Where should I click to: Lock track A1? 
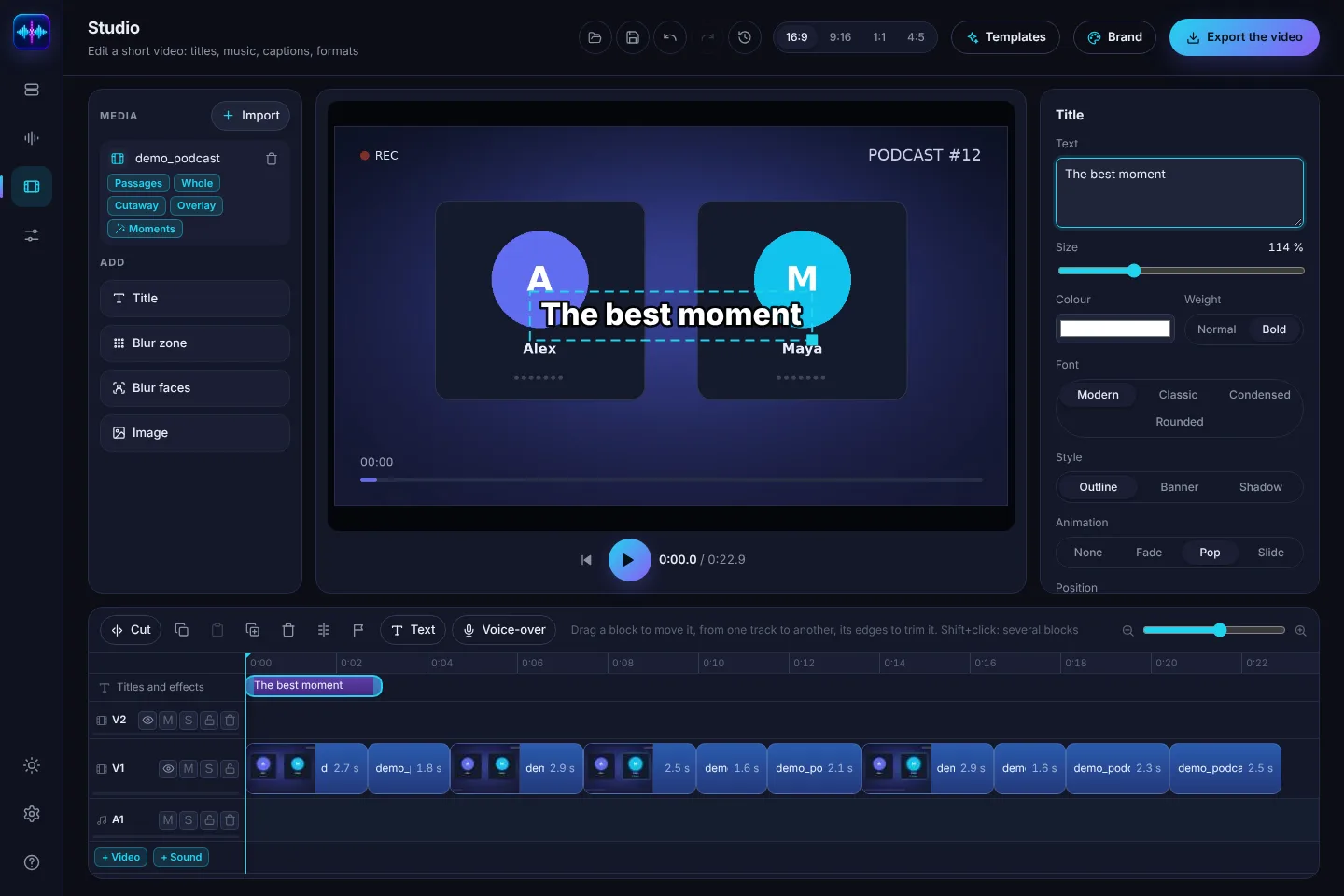(210, 820)
